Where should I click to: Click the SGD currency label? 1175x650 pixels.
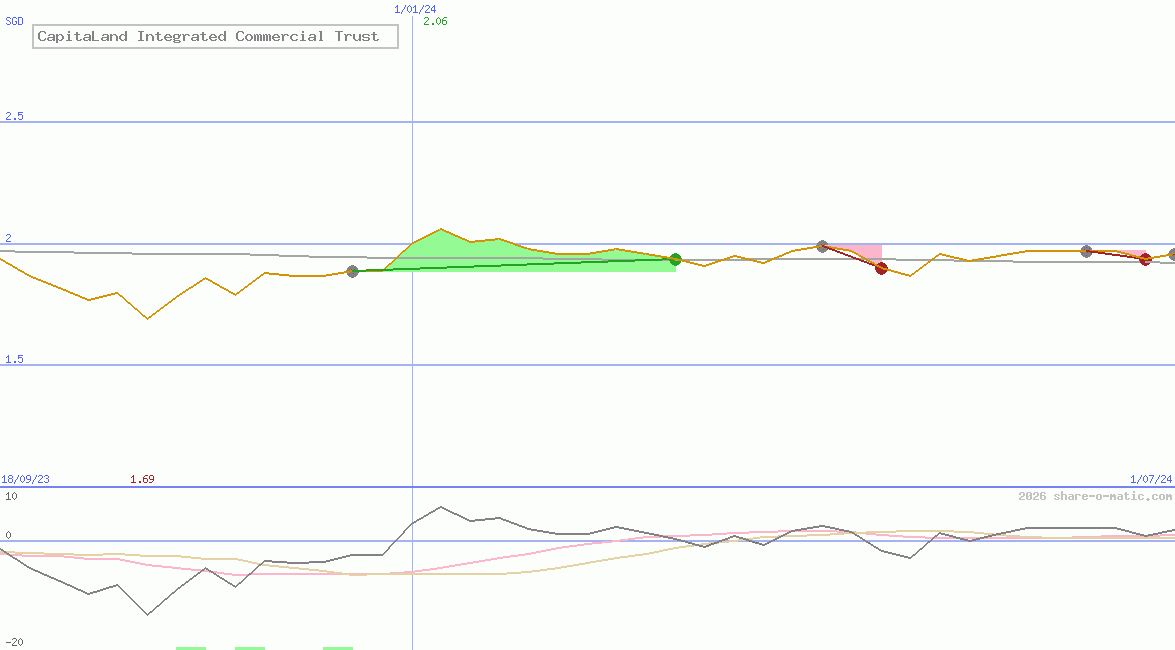[x=14, y=21]
